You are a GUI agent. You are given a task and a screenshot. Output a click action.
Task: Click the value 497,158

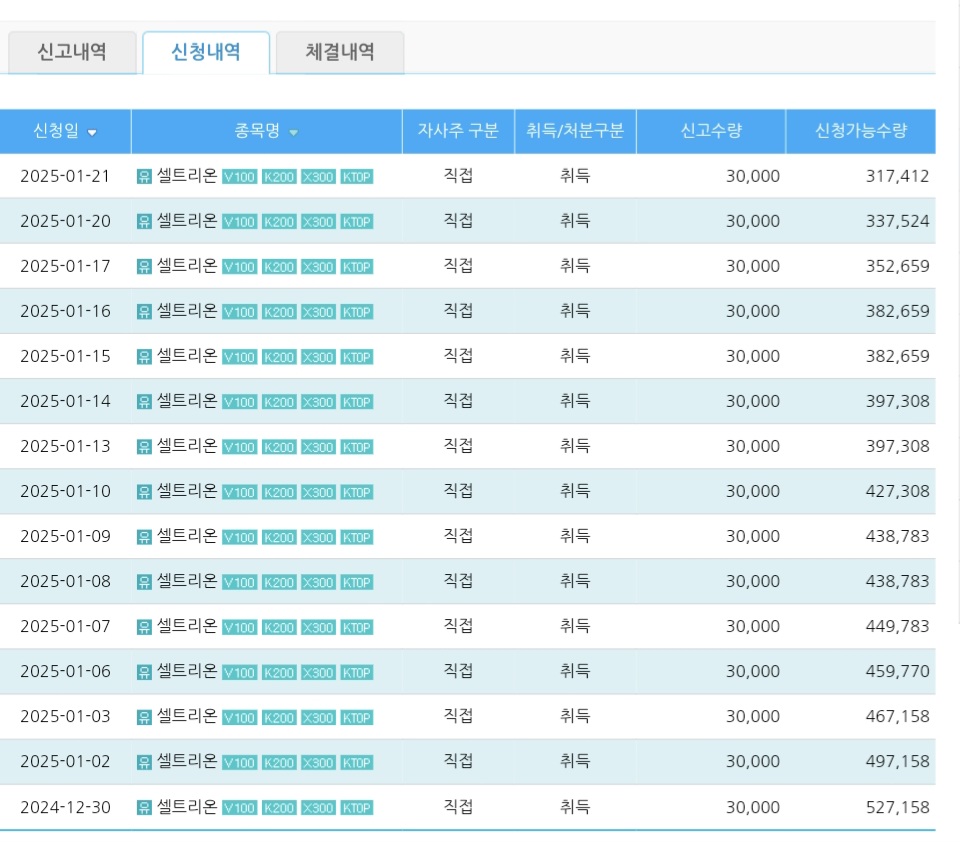tap(897, 762)
